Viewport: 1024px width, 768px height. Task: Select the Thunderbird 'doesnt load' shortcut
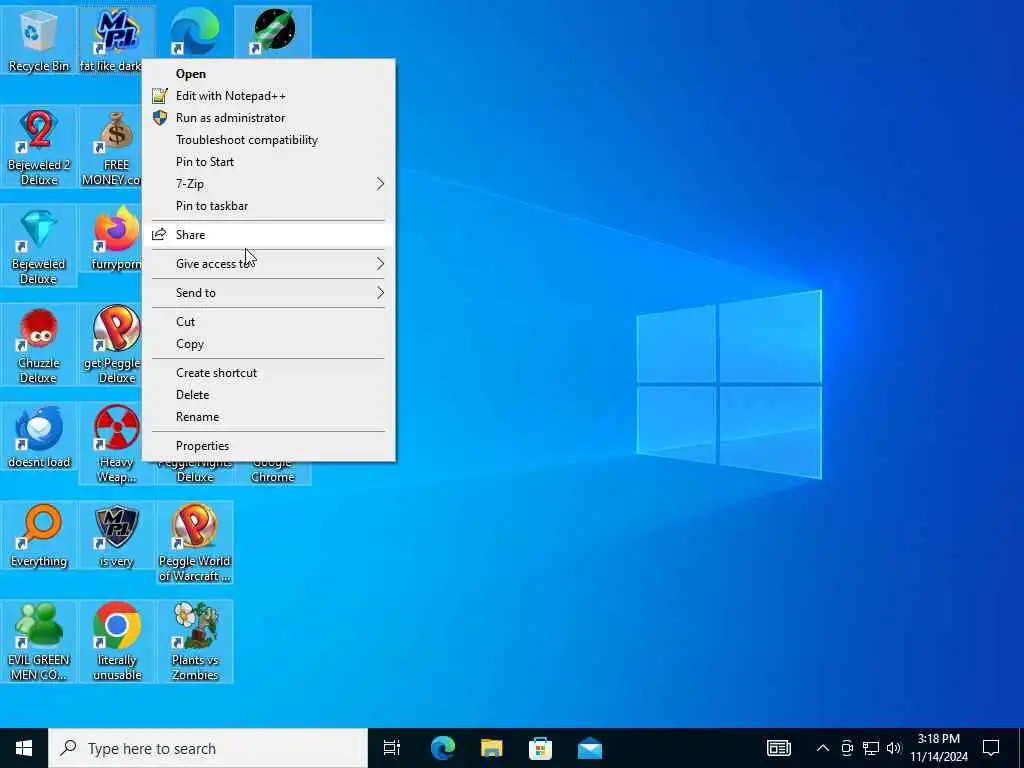click(x=39, y=437)
